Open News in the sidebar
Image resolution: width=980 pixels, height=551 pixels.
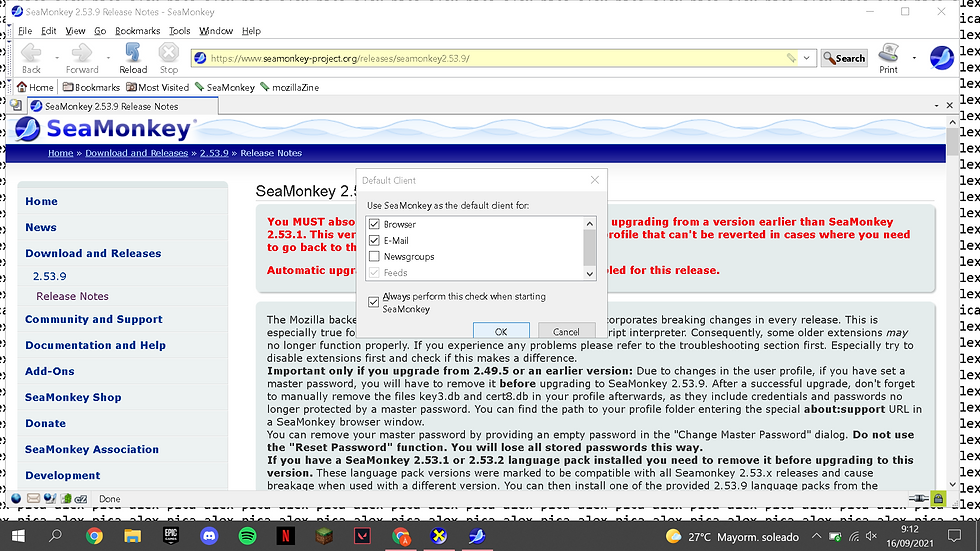[41, 227]
